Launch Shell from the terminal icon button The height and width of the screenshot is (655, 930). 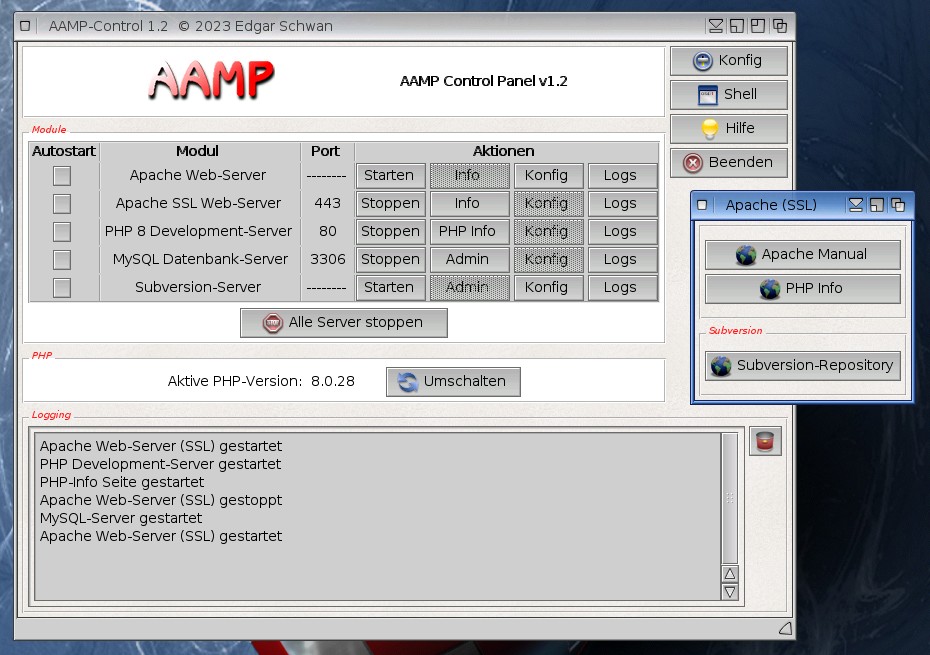point(728,95)
